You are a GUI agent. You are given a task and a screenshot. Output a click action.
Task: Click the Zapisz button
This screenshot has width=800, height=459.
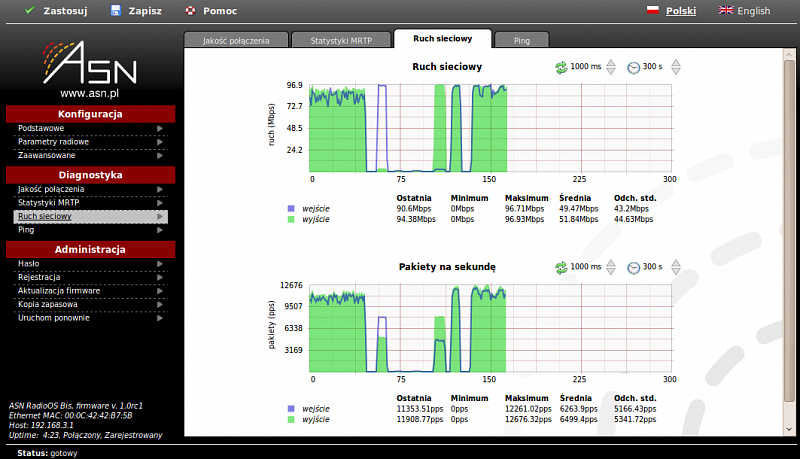(x=136, y=11)
